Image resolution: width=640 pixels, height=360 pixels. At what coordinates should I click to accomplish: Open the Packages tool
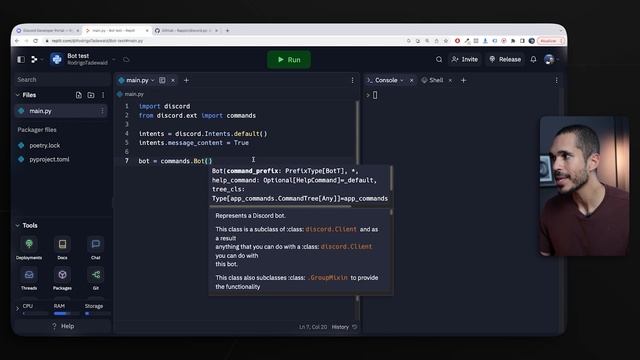tap(62, 279)
